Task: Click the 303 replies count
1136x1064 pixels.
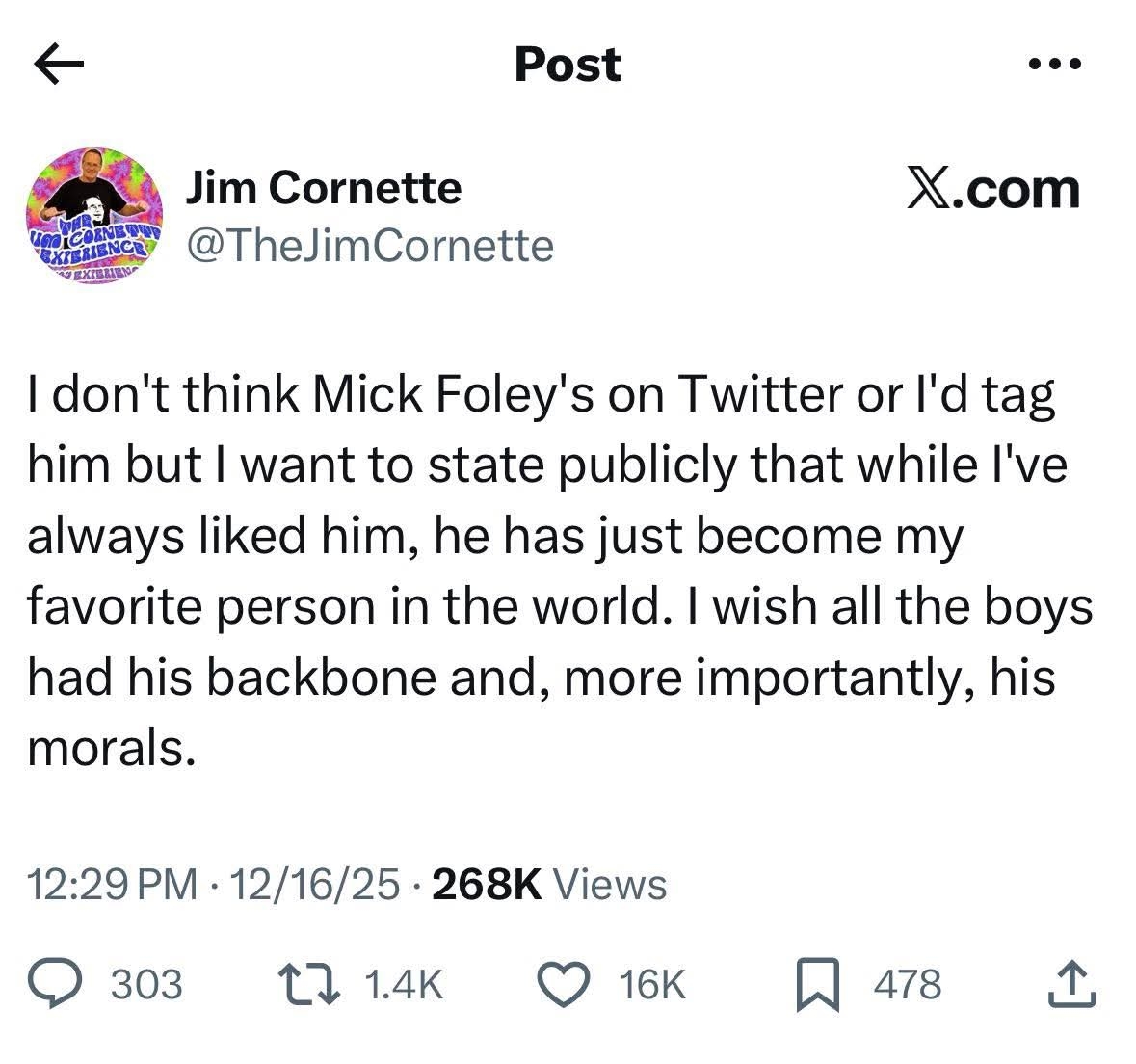Action: click(x=146, y=985)
